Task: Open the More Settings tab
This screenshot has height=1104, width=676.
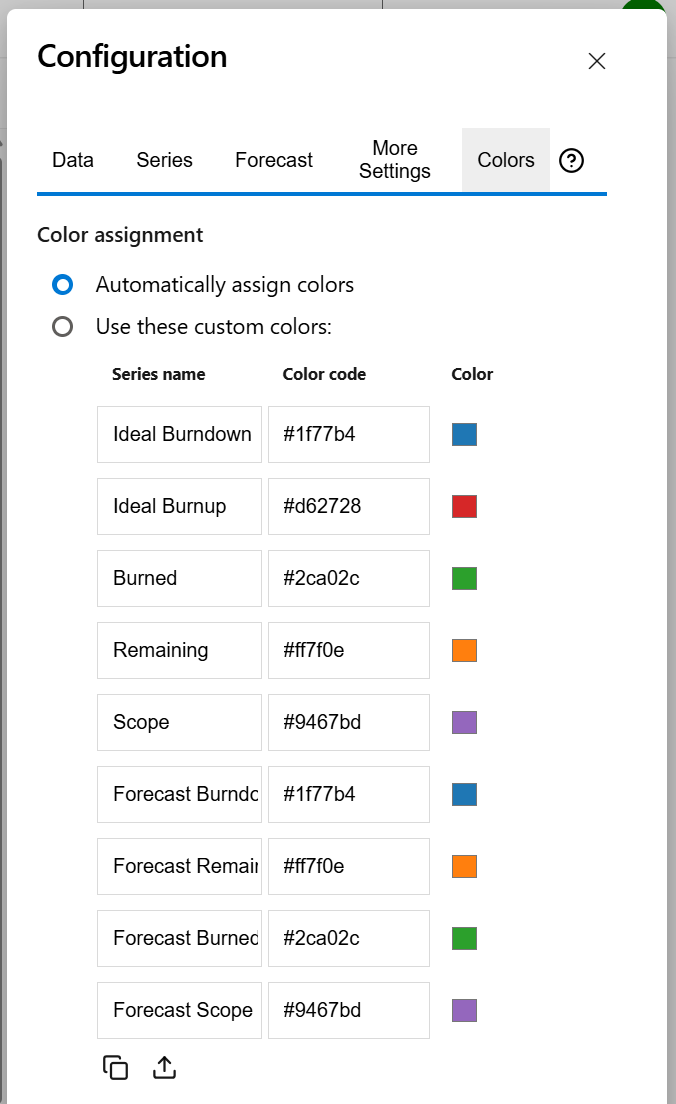Action: [x=394, y=160]
